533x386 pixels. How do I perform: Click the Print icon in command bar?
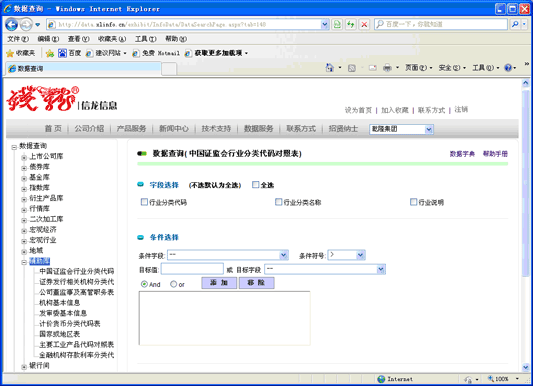click(387, 68)
